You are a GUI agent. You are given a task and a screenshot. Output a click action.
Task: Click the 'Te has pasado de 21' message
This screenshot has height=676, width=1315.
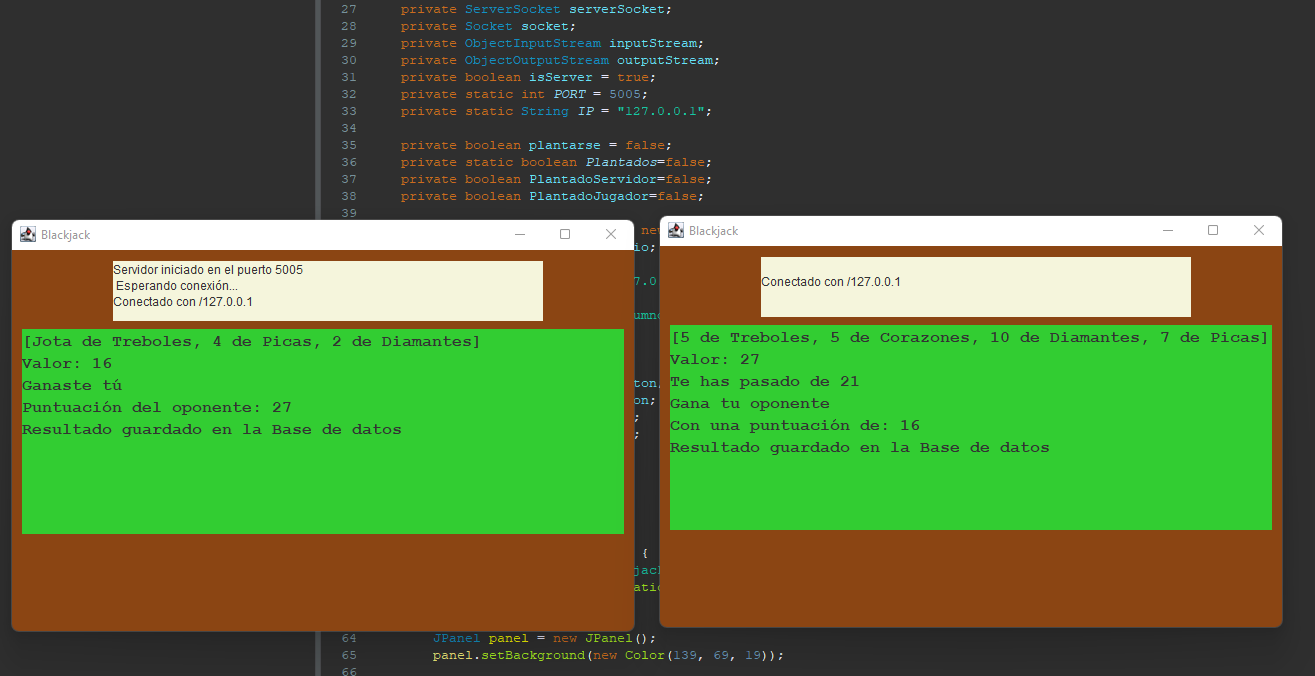pyautogui.click(x=764, y=382)
